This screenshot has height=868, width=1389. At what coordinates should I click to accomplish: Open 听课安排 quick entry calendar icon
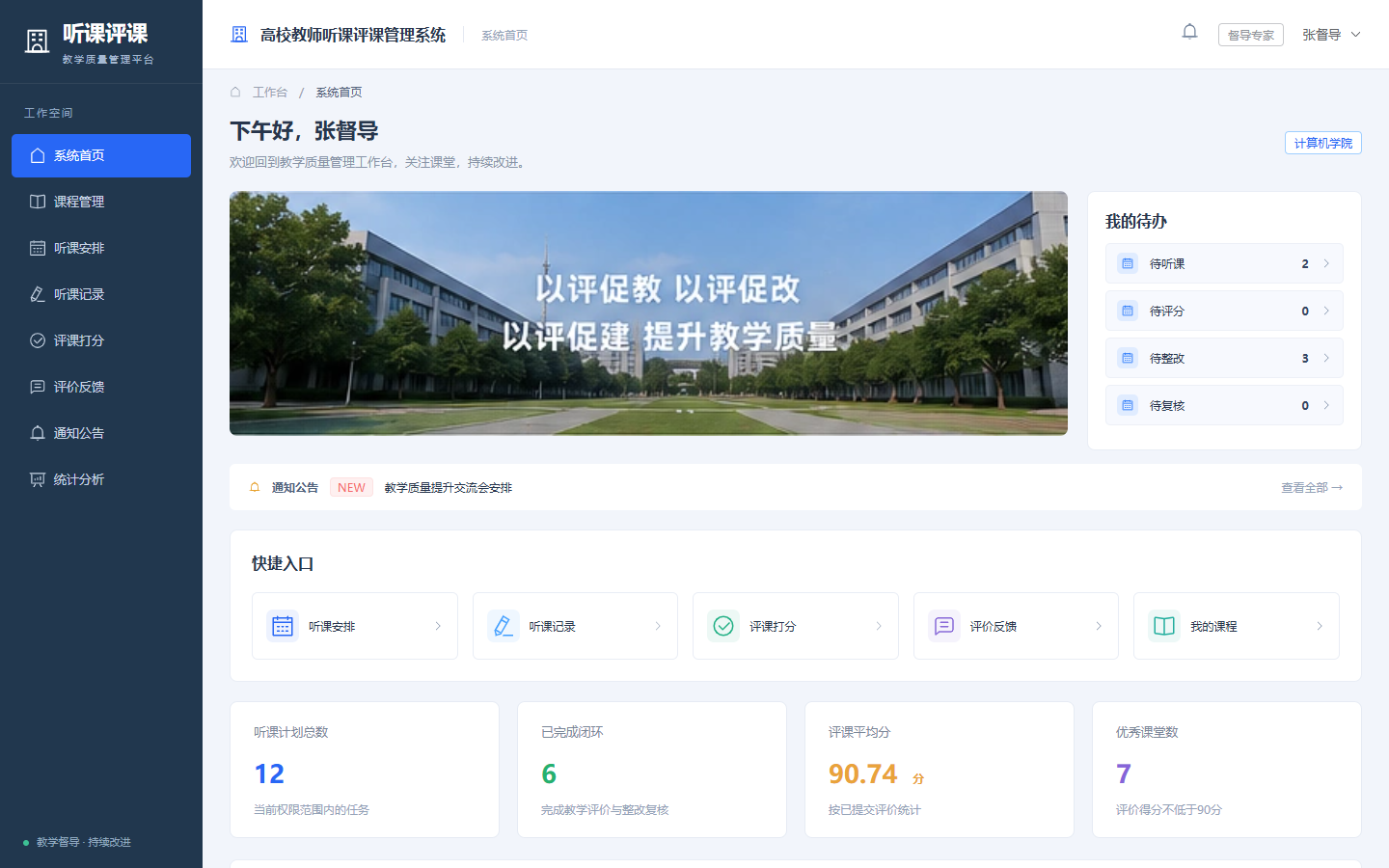click(x=283, y=626)
